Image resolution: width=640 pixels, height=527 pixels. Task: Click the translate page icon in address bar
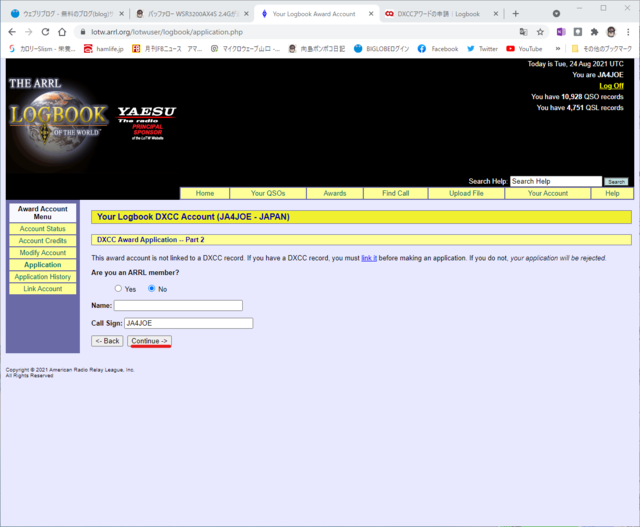523,32
